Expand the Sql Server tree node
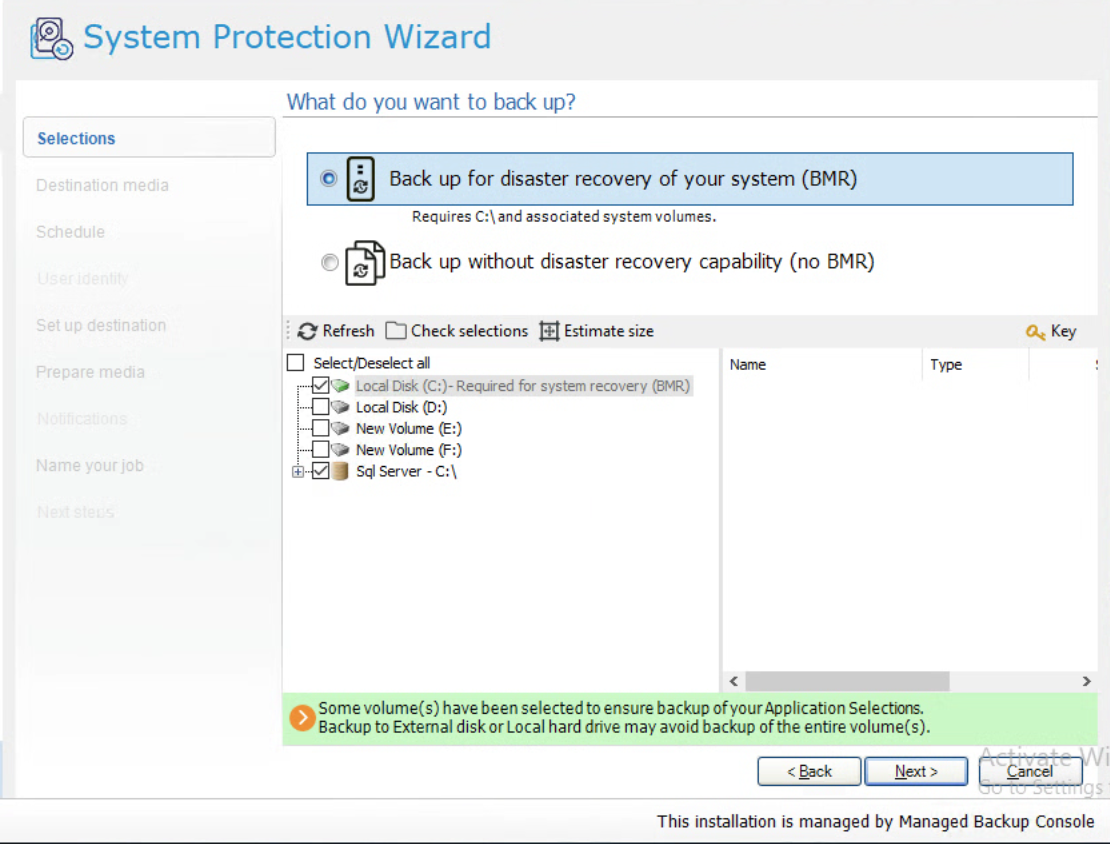 point(298,472)
